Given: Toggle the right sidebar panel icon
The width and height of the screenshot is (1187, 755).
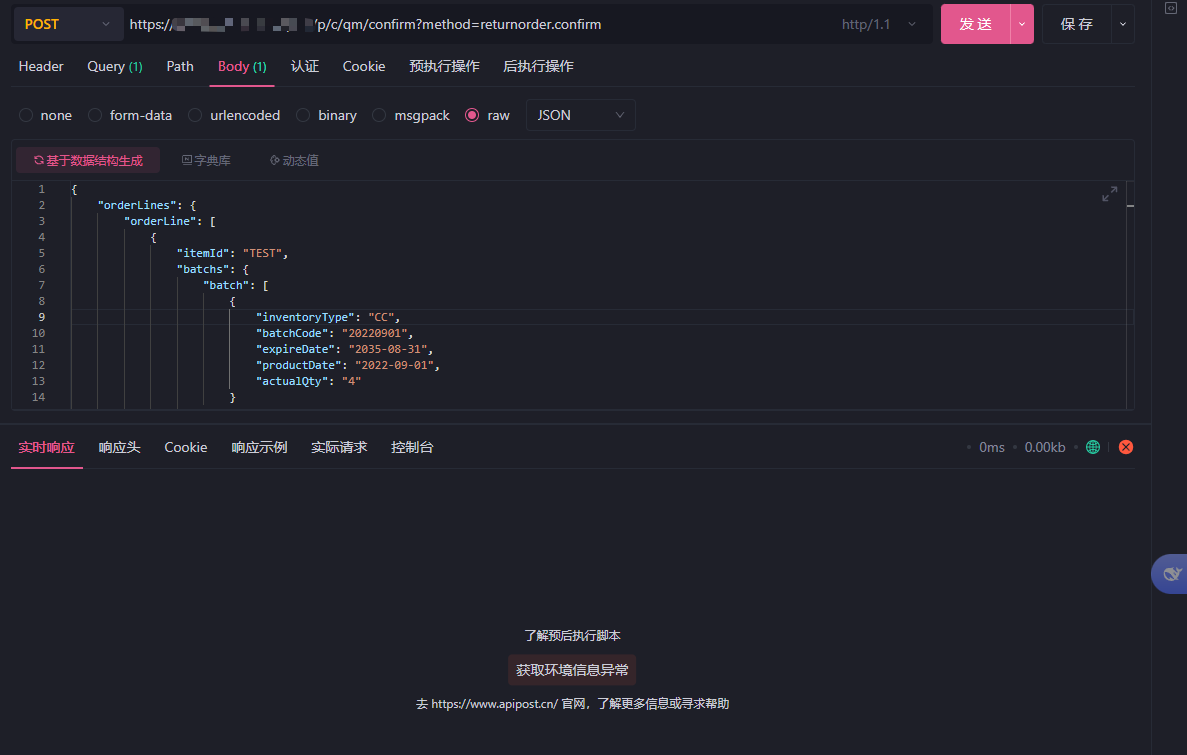Looking at the screenshot, I should click(x=1170, y=8).
